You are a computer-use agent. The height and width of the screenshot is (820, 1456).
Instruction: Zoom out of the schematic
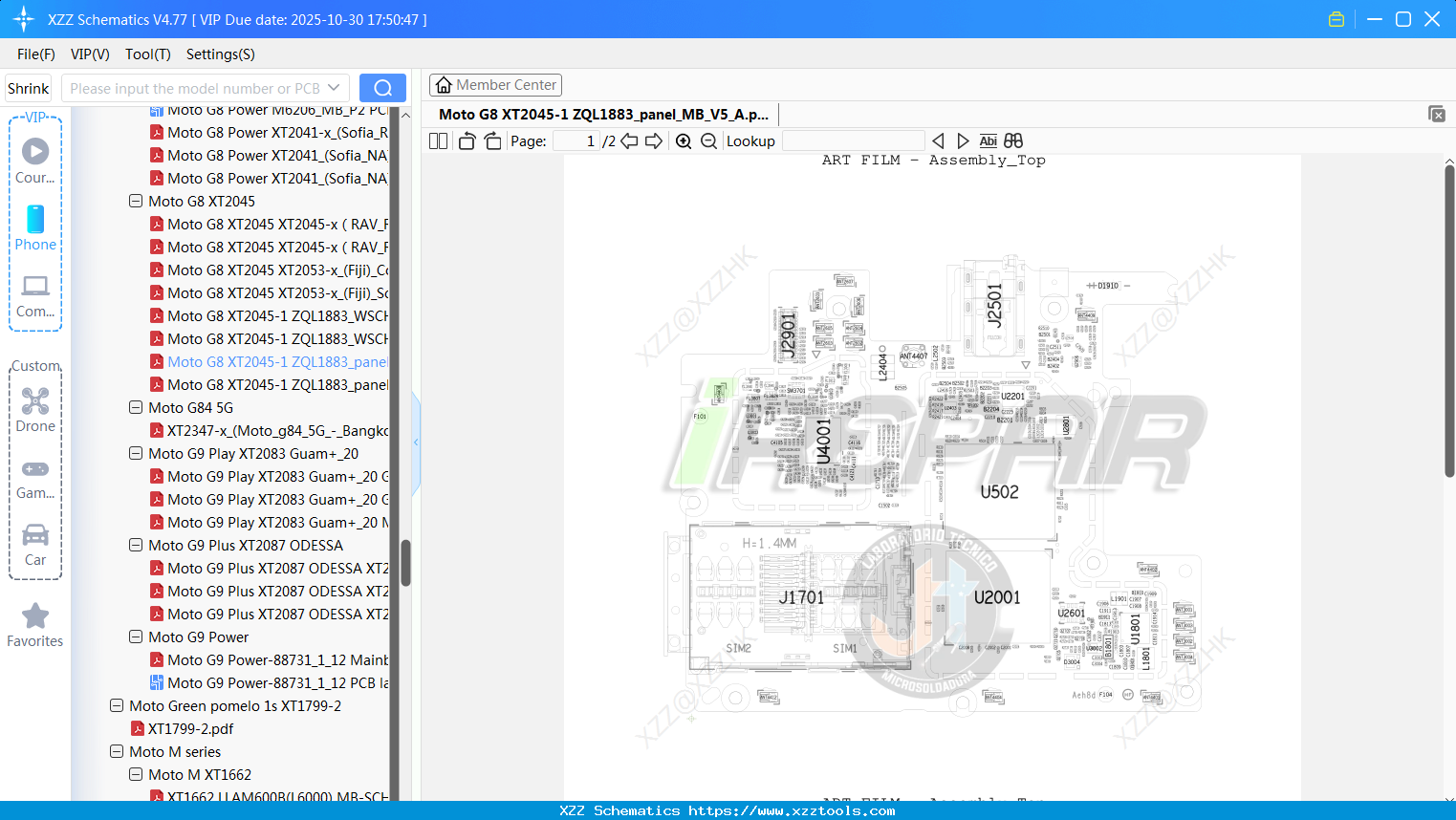click(x=708, y=141)
